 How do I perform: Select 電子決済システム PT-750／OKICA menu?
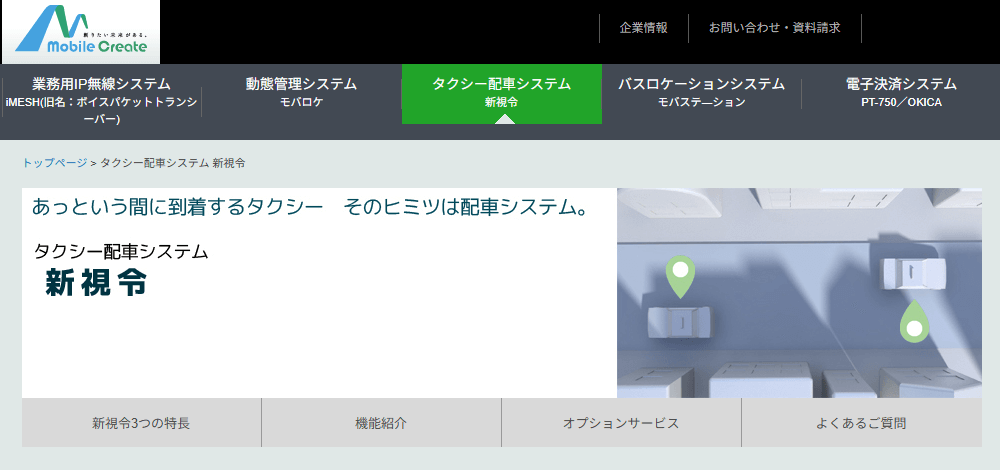pos(901,92)
